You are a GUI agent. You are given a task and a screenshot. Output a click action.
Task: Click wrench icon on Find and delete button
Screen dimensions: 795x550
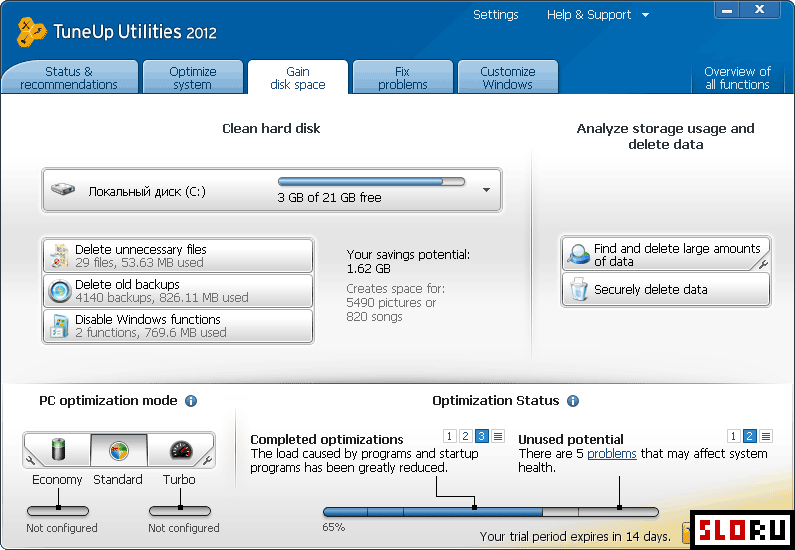click(763, 264)
